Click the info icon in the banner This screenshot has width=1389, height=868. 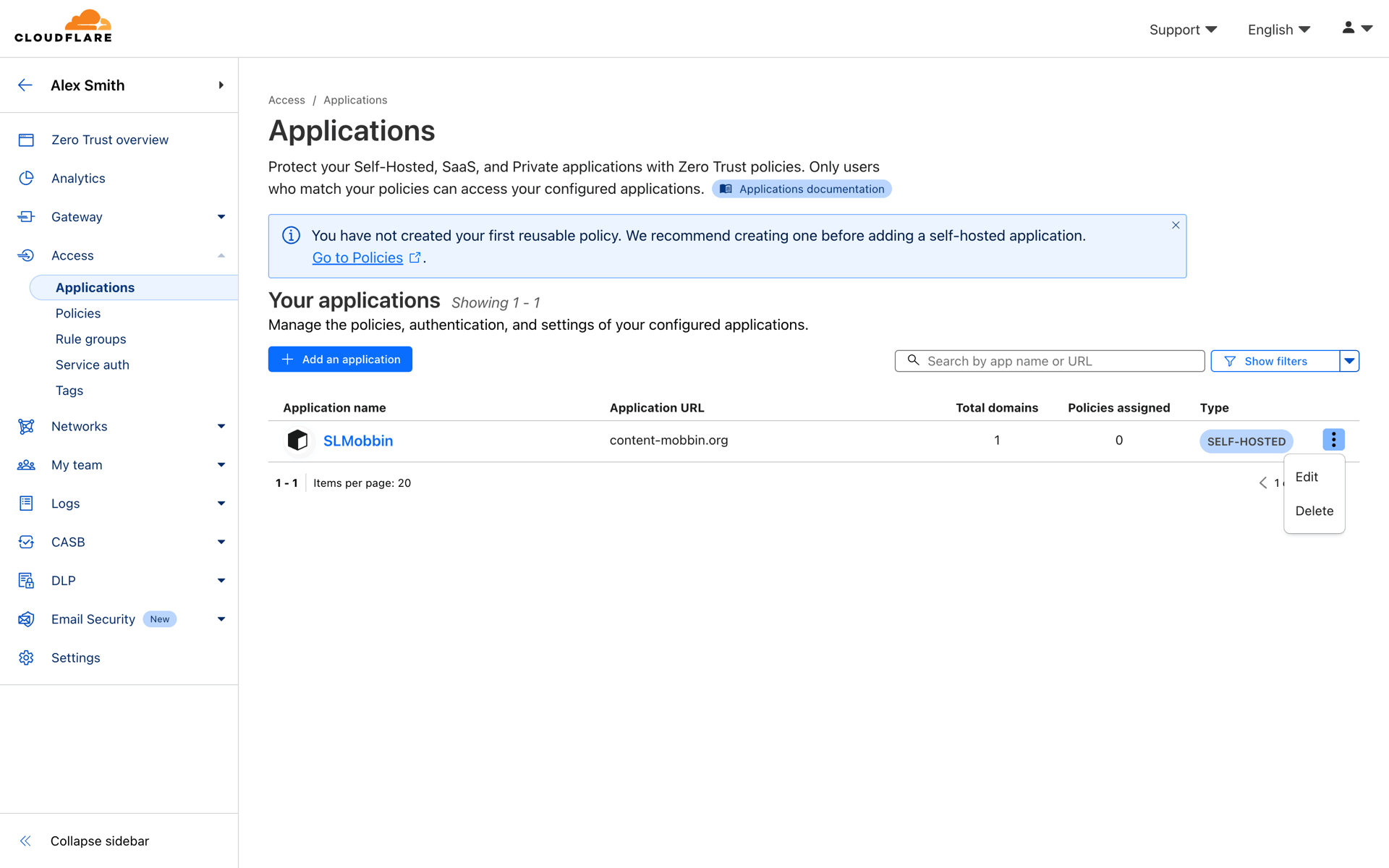pos(291,235)
